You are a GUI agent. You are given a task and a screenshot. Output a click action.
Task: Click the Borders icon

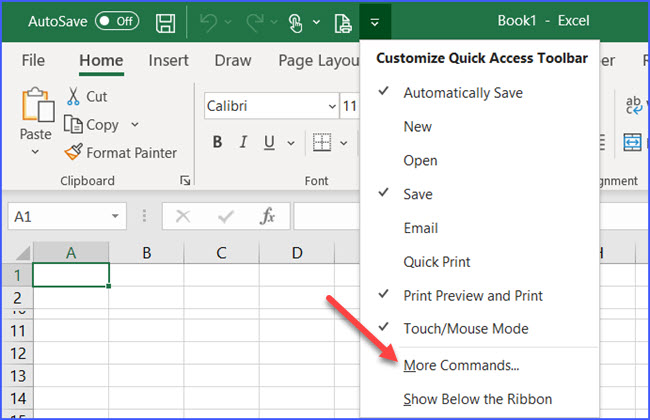(x=322, y=142)
